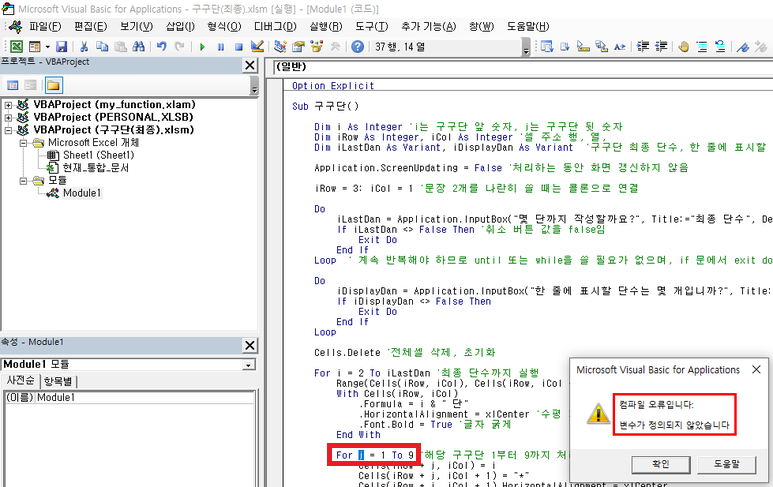
Task: Open the 파일(F) menu
Action: click(45, 27)
